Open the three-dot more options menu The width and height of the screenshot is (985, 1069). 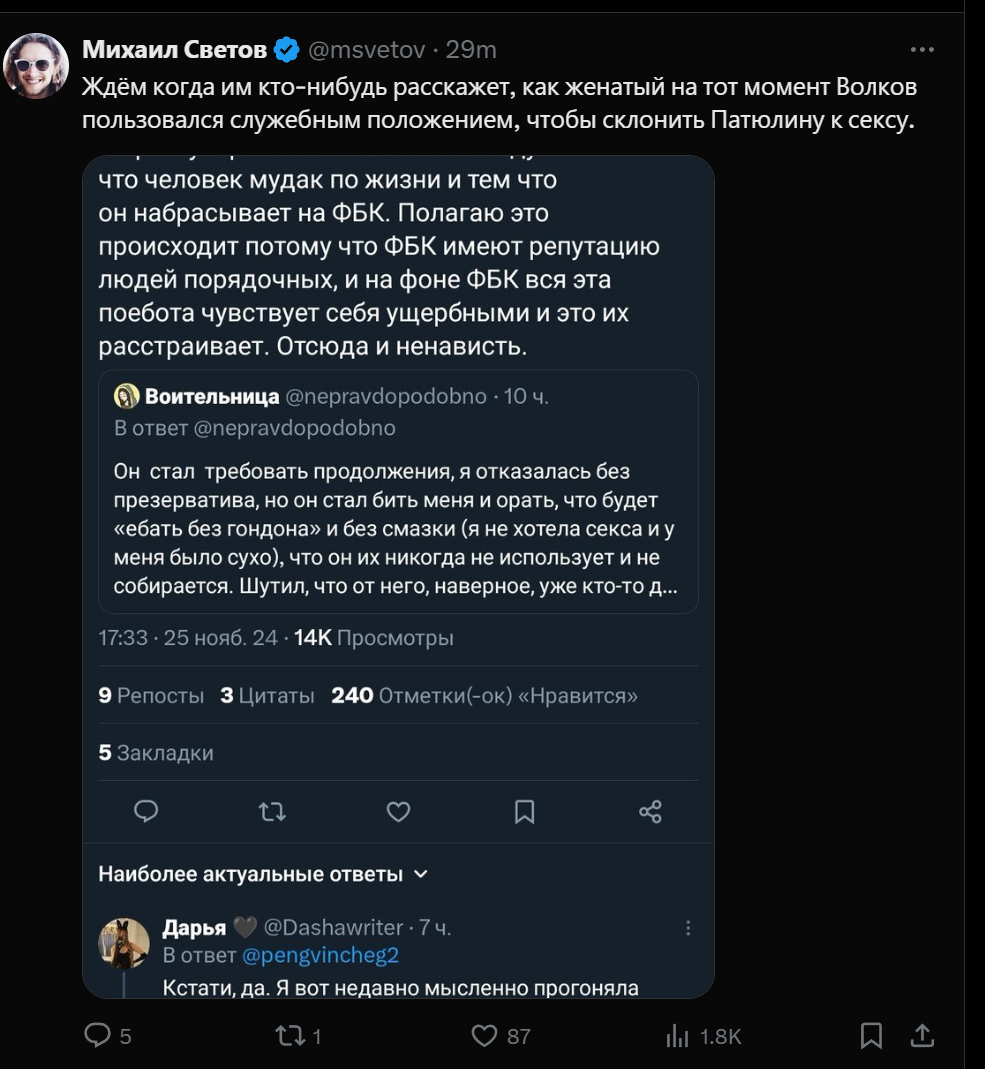pos(922,50)
